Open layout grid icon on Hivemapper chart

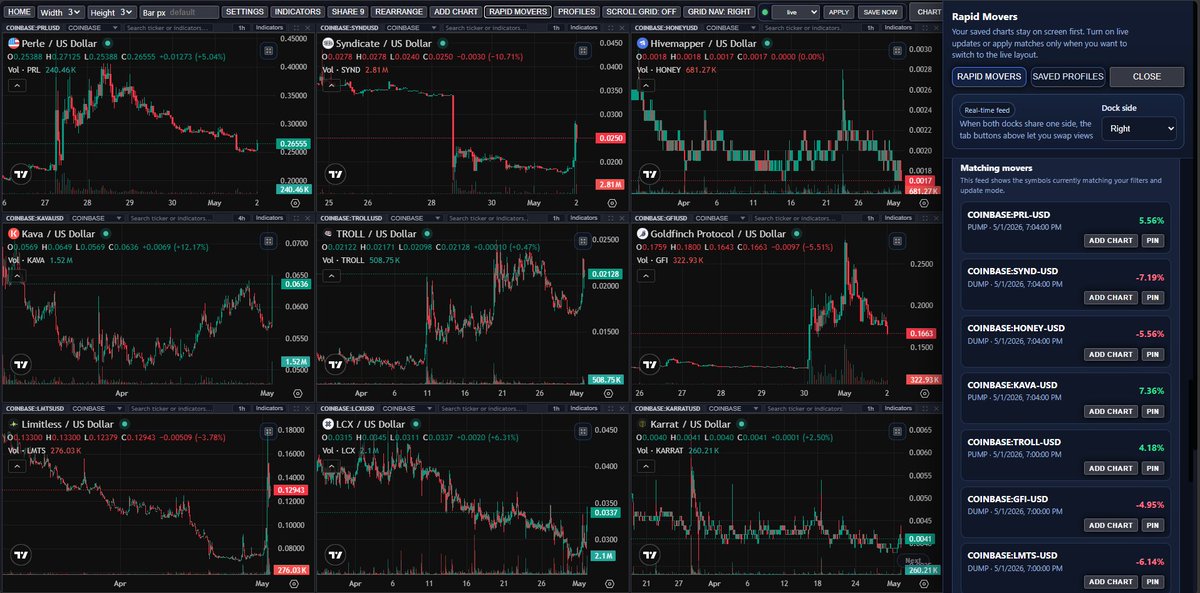point(896,50)
